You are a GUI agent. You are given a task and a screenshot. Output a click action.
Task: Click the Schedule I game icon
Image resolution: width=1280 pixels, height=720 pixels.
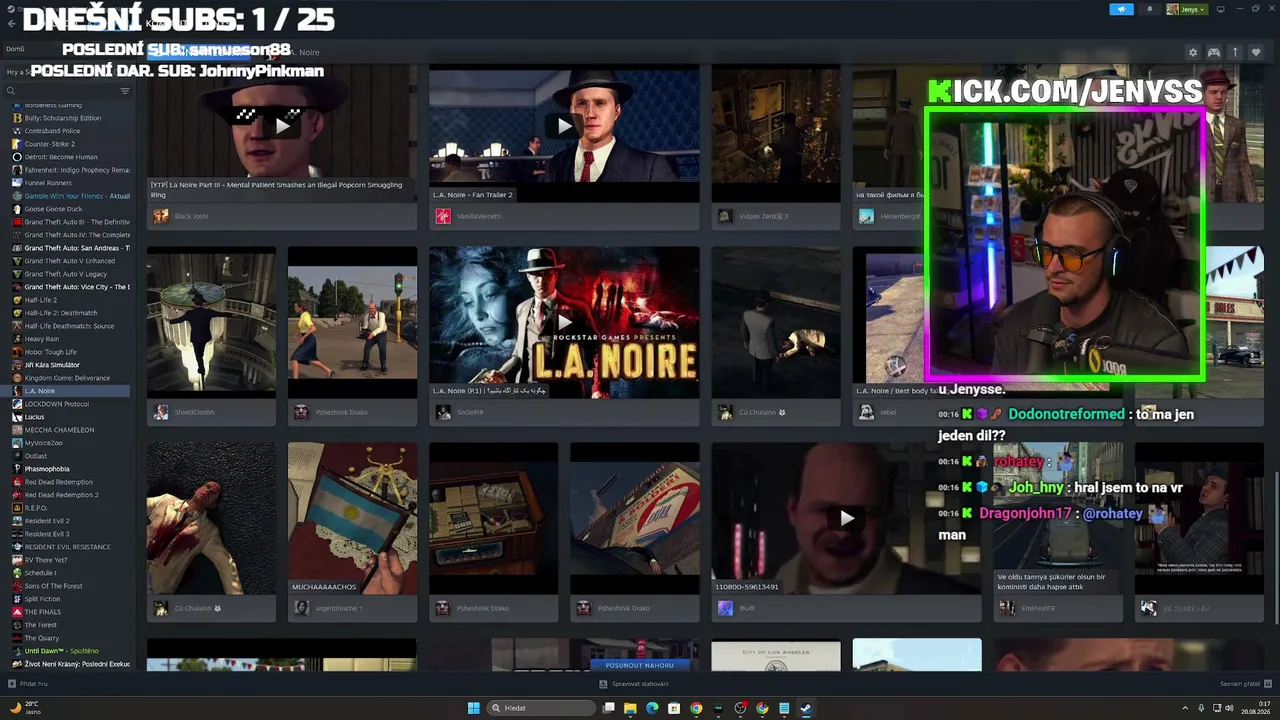pyautogui.click(x=17, y=573)
